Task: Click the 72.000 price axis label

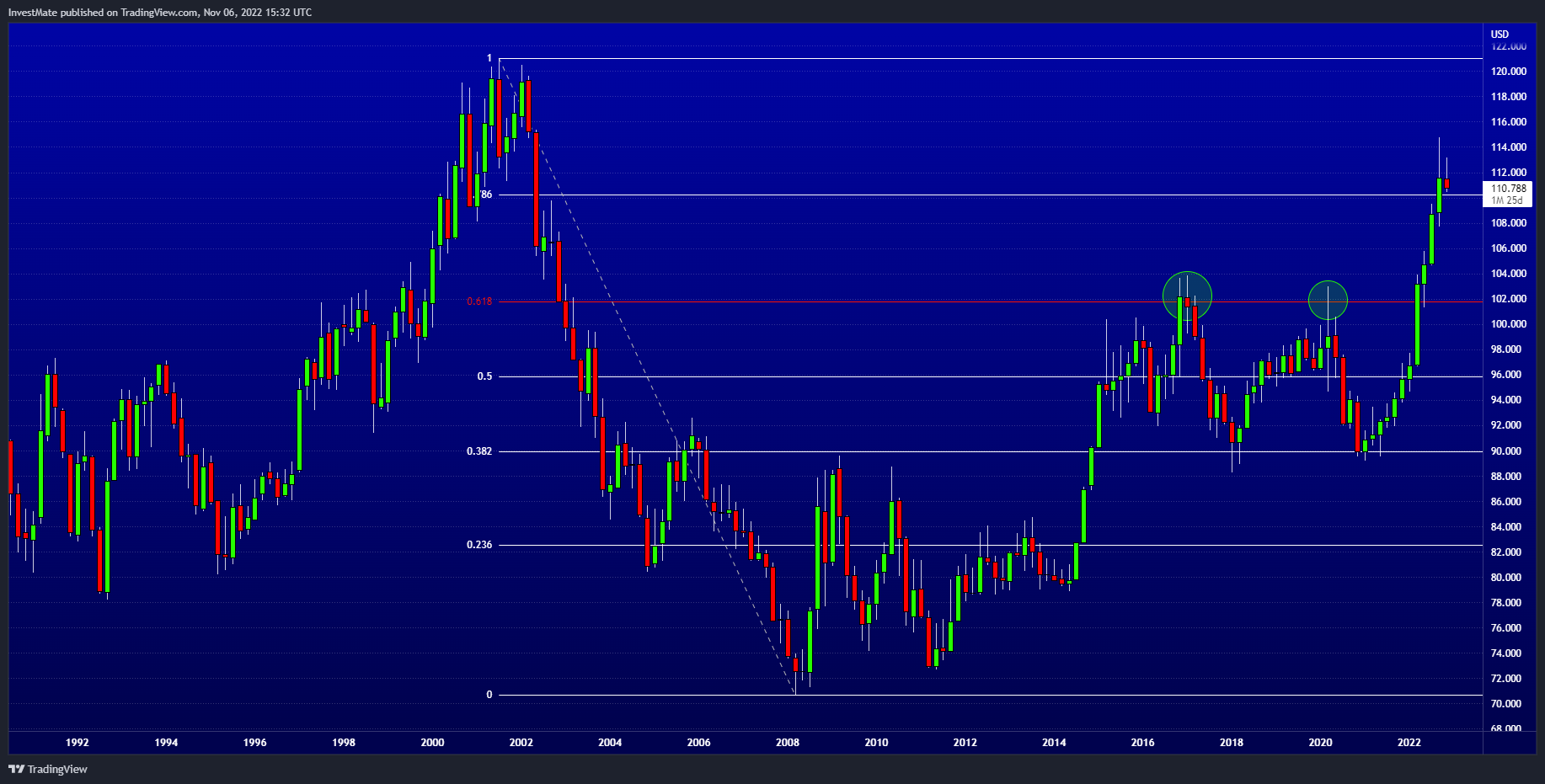Action: click(1508, 679)
